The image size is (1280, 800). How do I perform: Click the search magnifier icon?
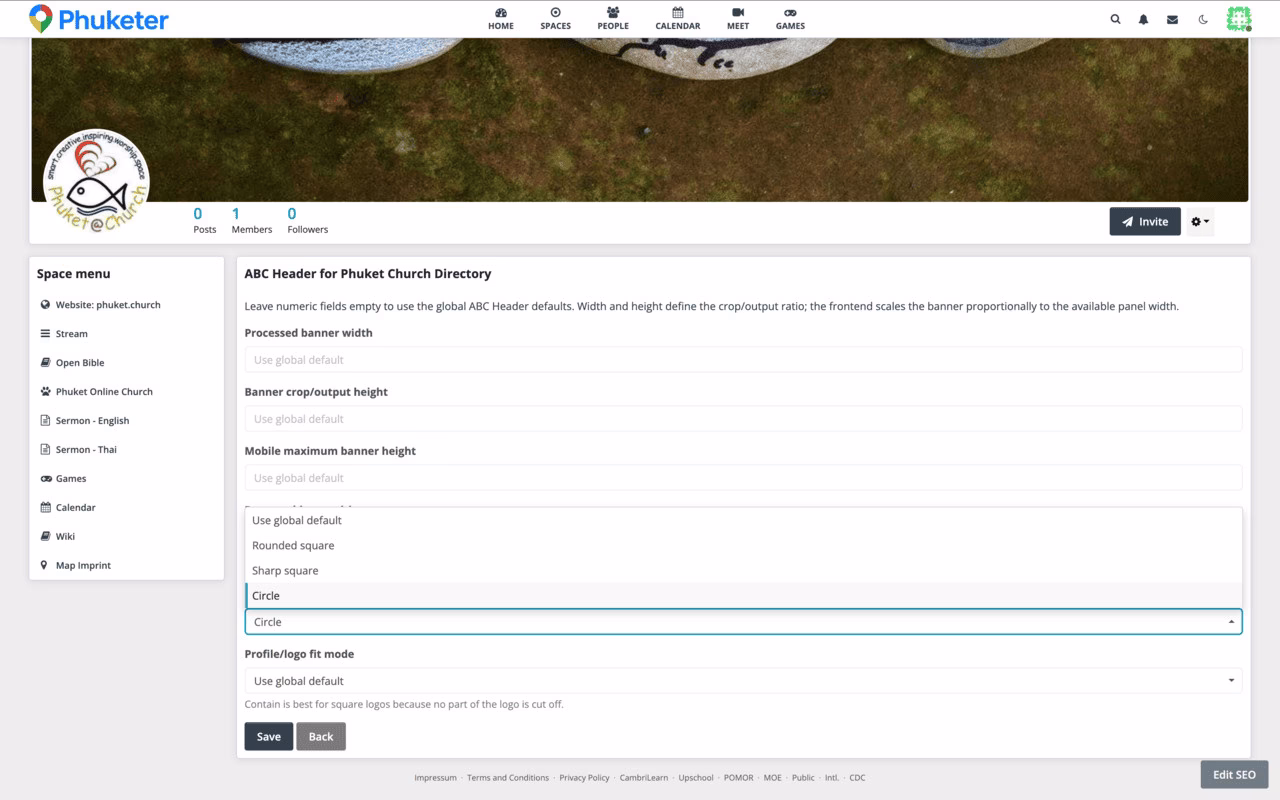[x=1115, y=19]
